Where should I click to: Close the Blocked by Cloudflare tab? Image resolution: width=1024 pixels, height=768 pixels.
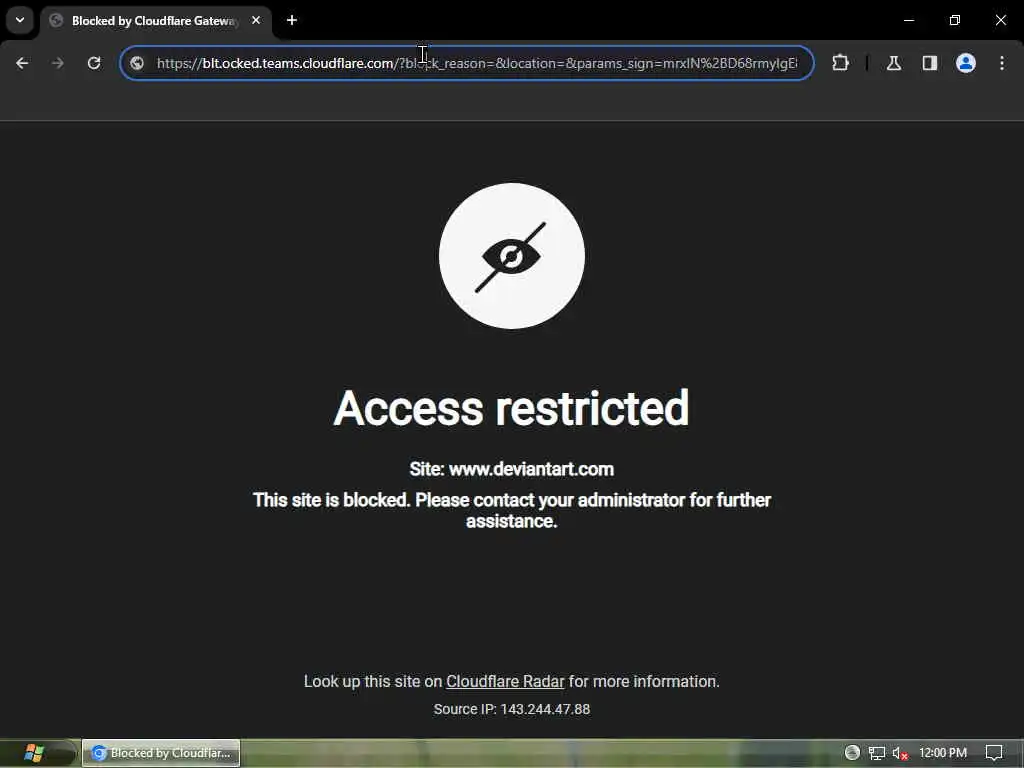point(256,20)
